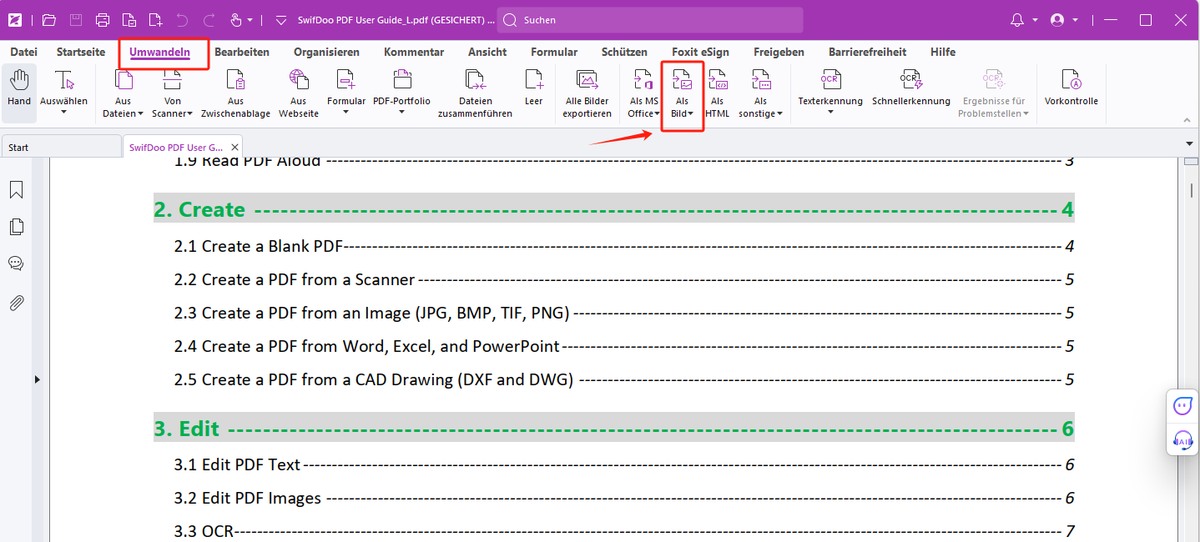Open the Hilfe tab
1200x542 pixels.
(943, 52)
